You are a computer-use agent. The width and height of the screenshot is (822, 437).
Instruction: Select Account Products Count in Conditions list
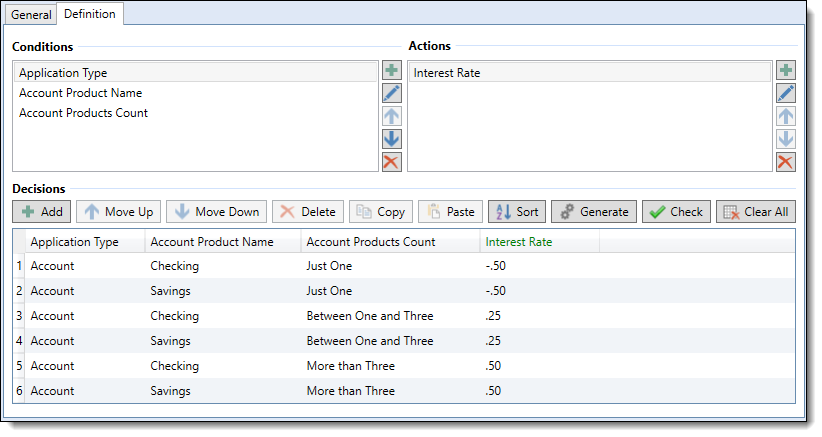(x=195, y=113)
